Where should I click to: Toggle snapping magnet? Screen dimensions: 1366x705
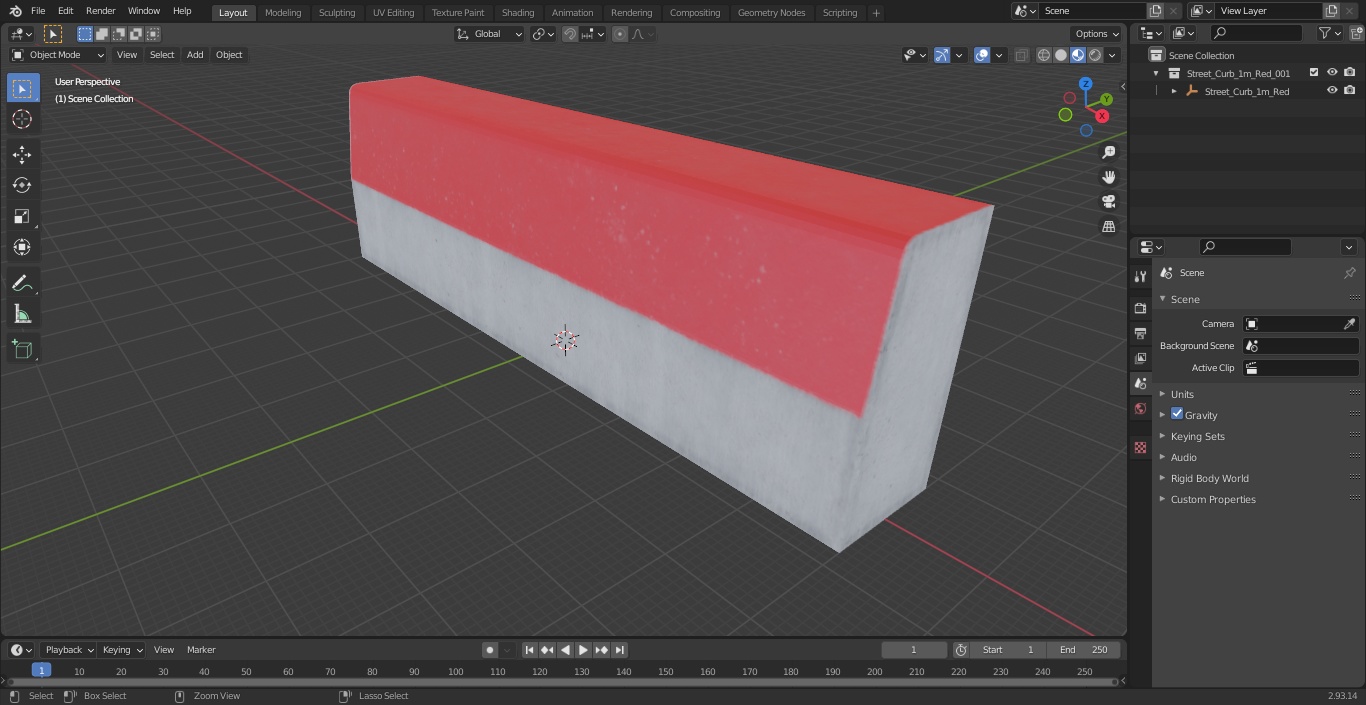pos(570,34)
